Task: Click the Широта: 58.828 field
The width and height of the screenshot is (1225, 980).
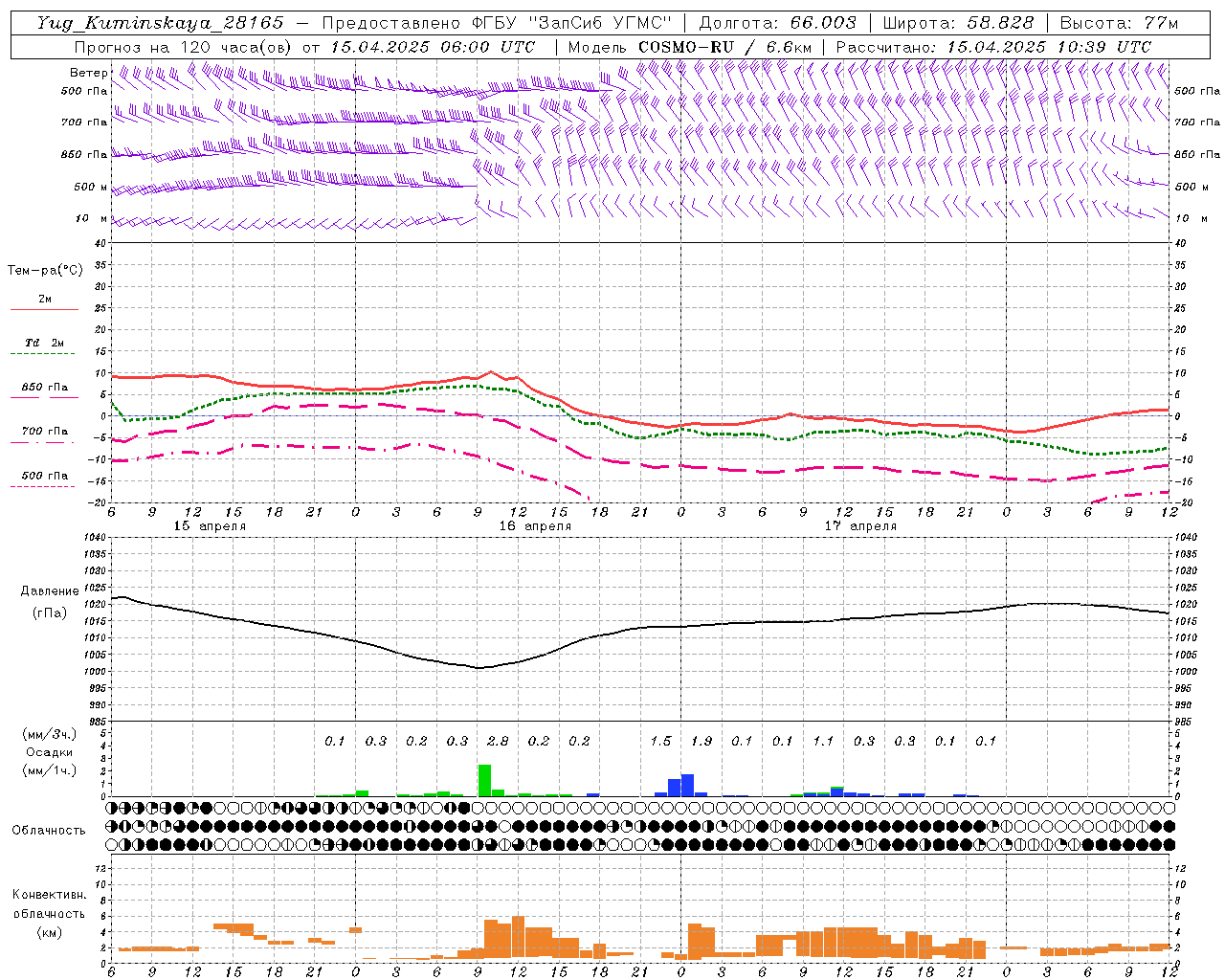Action: click(958, 23)
